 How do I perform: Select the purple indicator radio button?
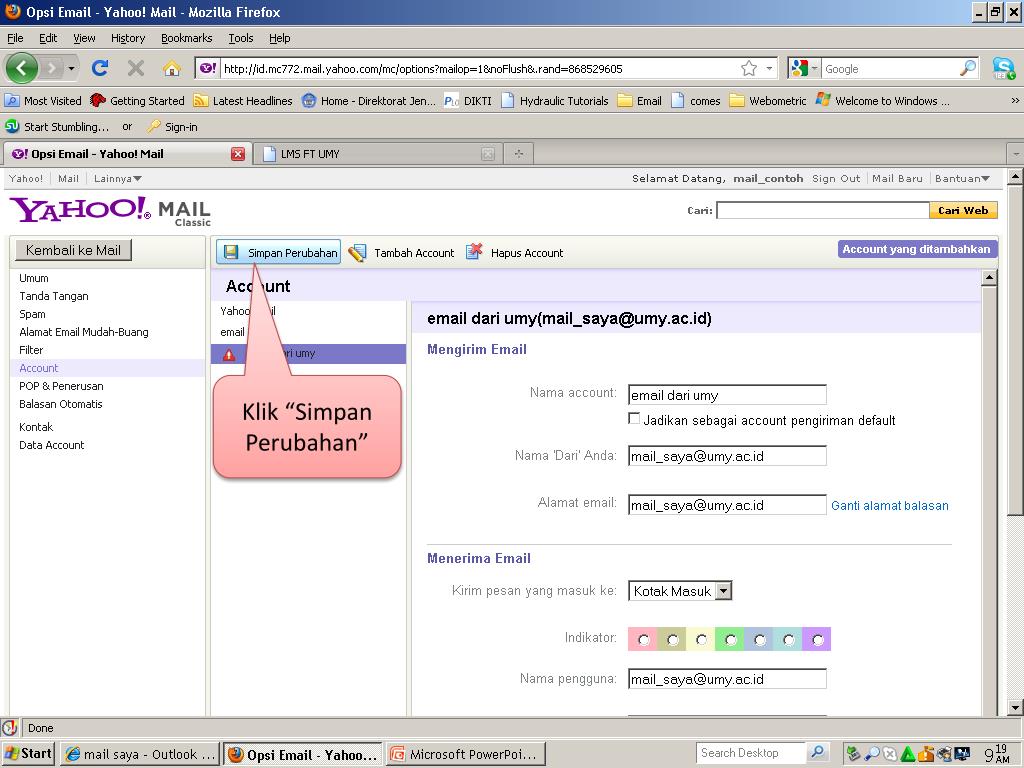[817, 639]
